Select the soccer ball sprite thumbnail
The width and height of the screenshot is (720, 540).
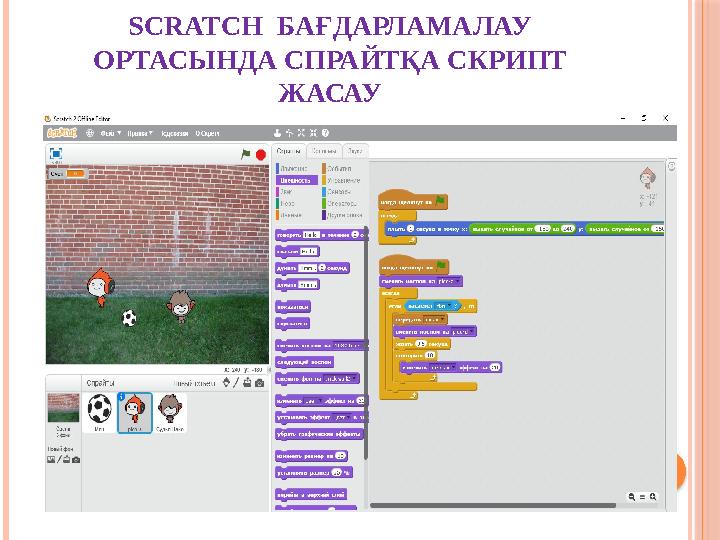[x=100, y=412]
